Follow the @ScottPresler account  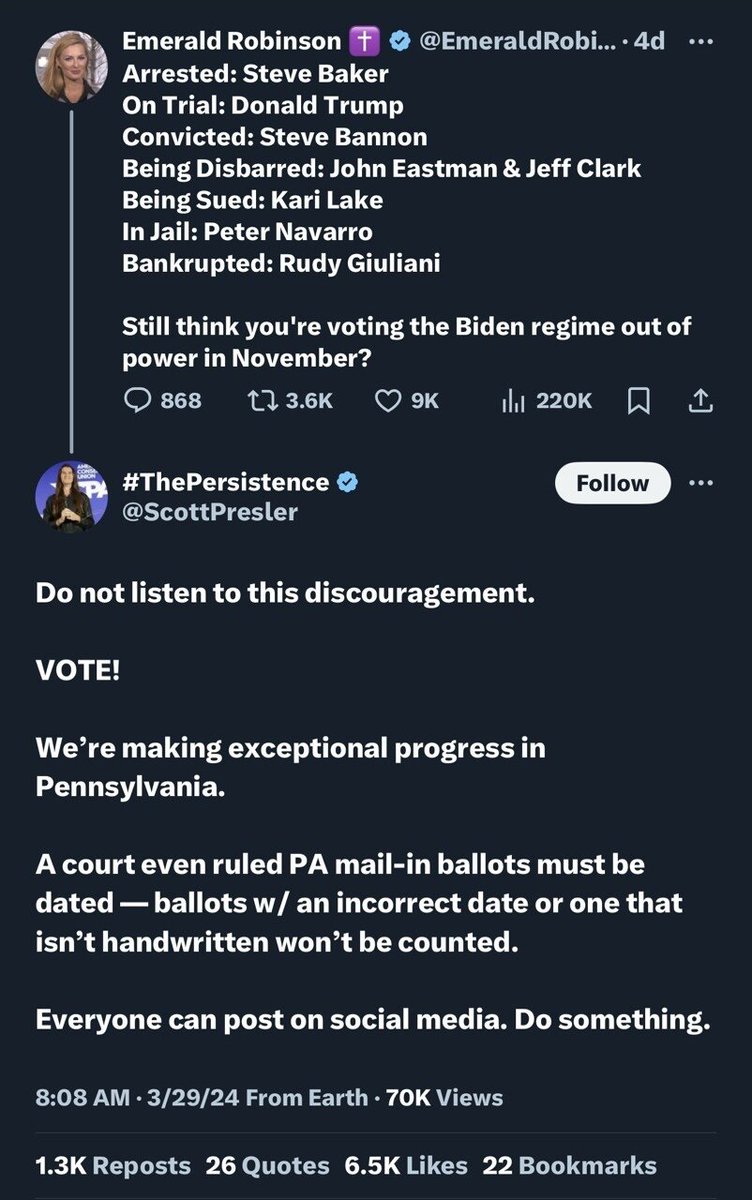(612, 483)
